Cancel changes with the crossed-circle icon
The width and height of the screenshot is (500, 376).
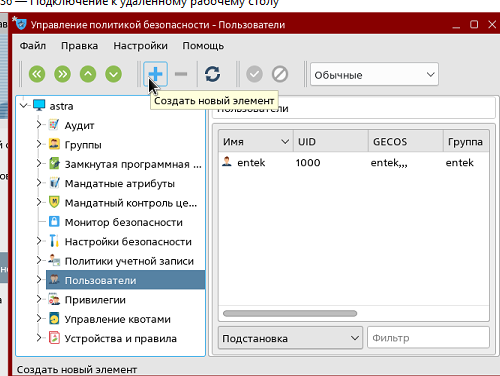(x=280, y=74)
